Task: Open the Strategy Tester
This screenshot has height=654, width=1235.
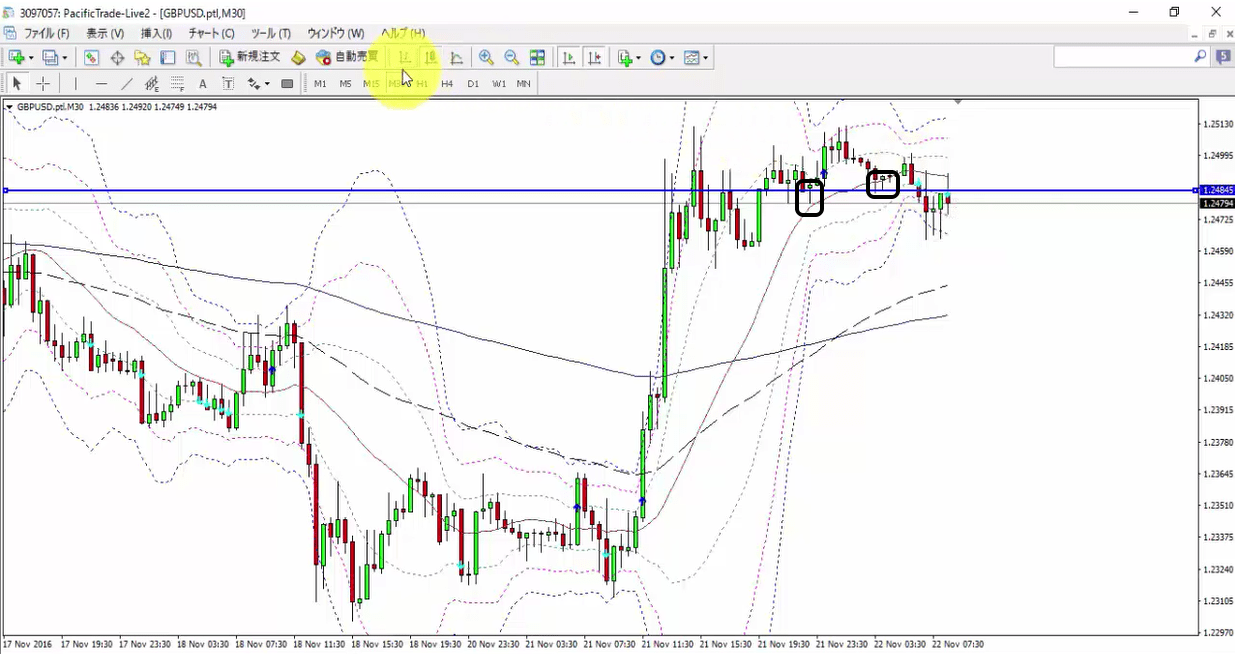Action: 194,58
